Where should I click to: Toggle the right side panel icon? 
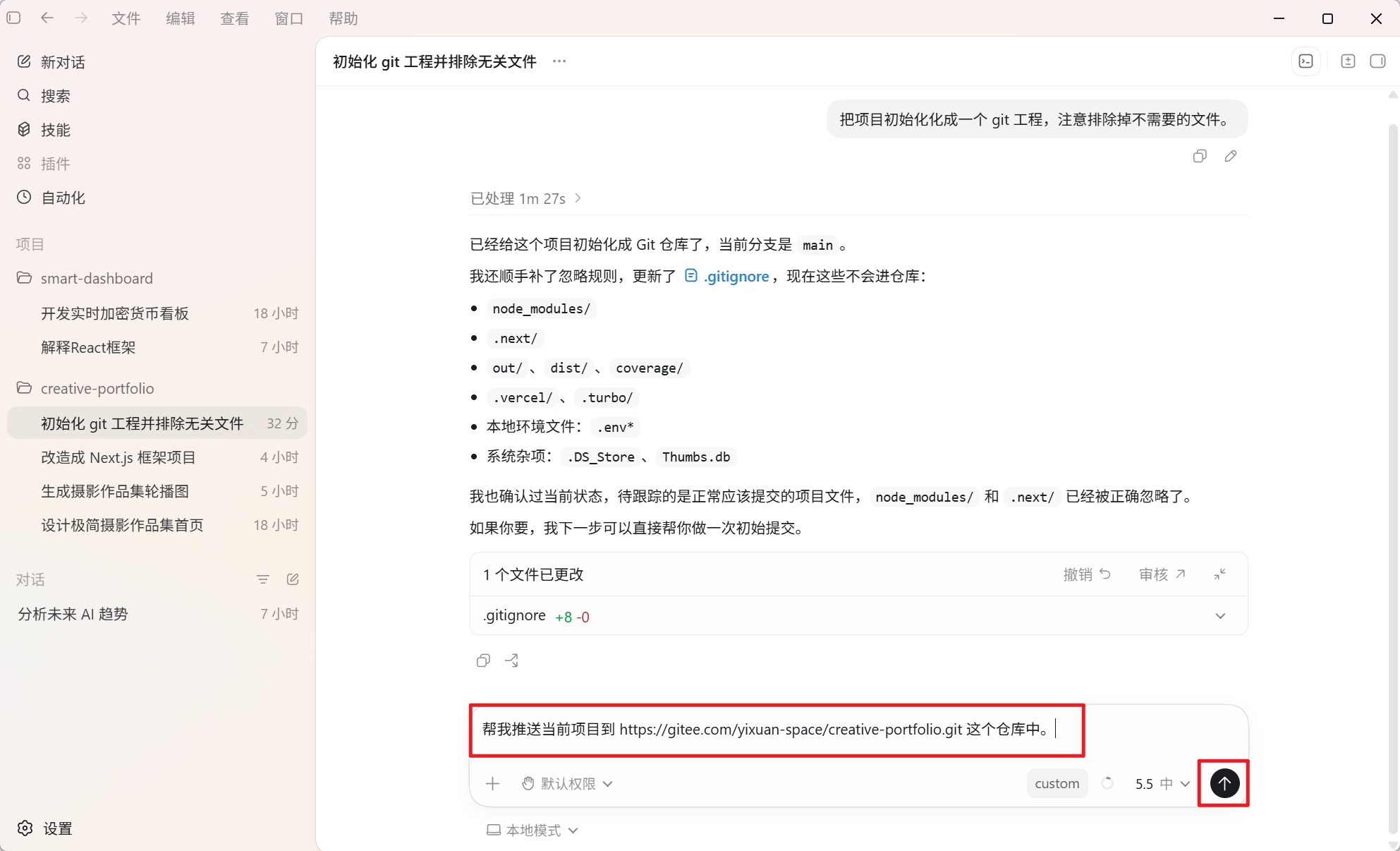(x=1377, y=61)
